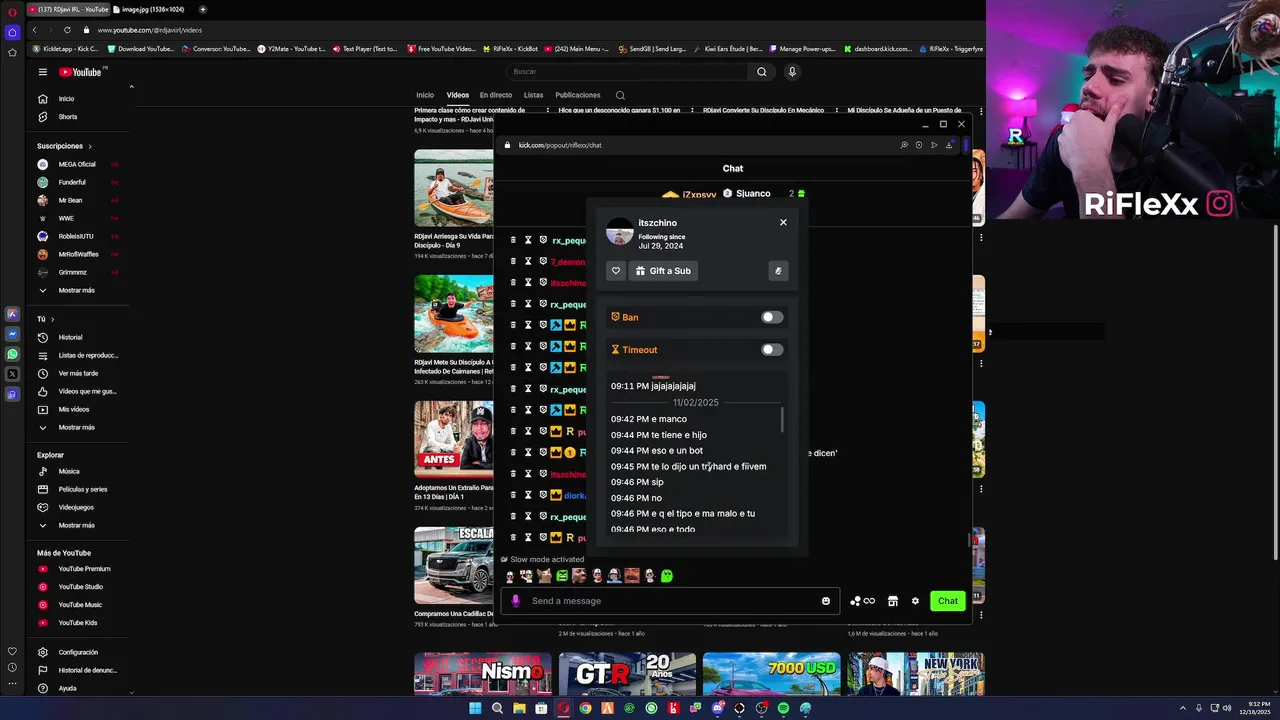Open the En directo channel tab
This screenshot has height=720, width=1280.
point(496,95)
